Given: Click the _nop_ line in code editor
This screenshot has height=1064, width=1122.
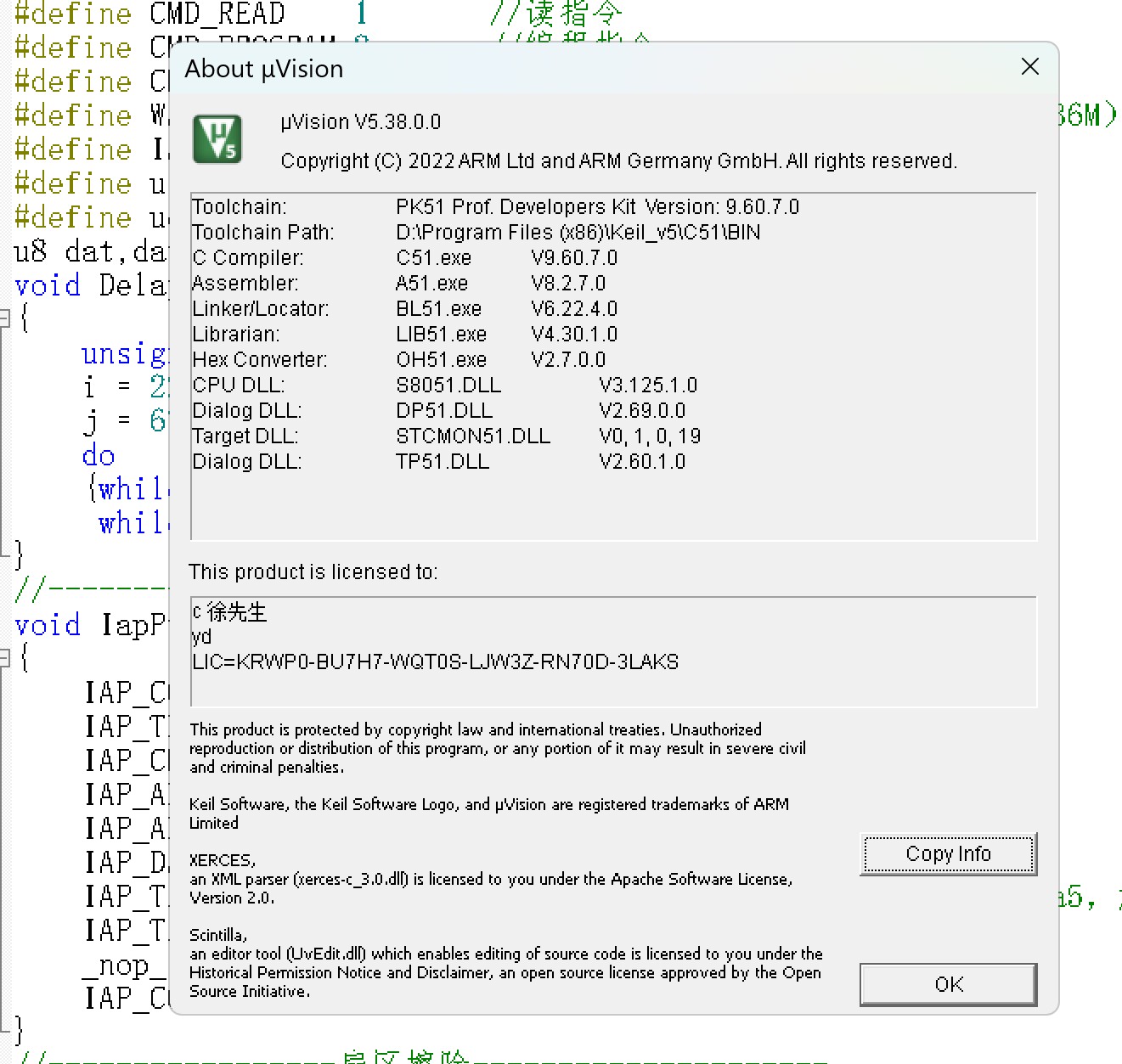Looking at the screenshot, I should click(125, 965).
